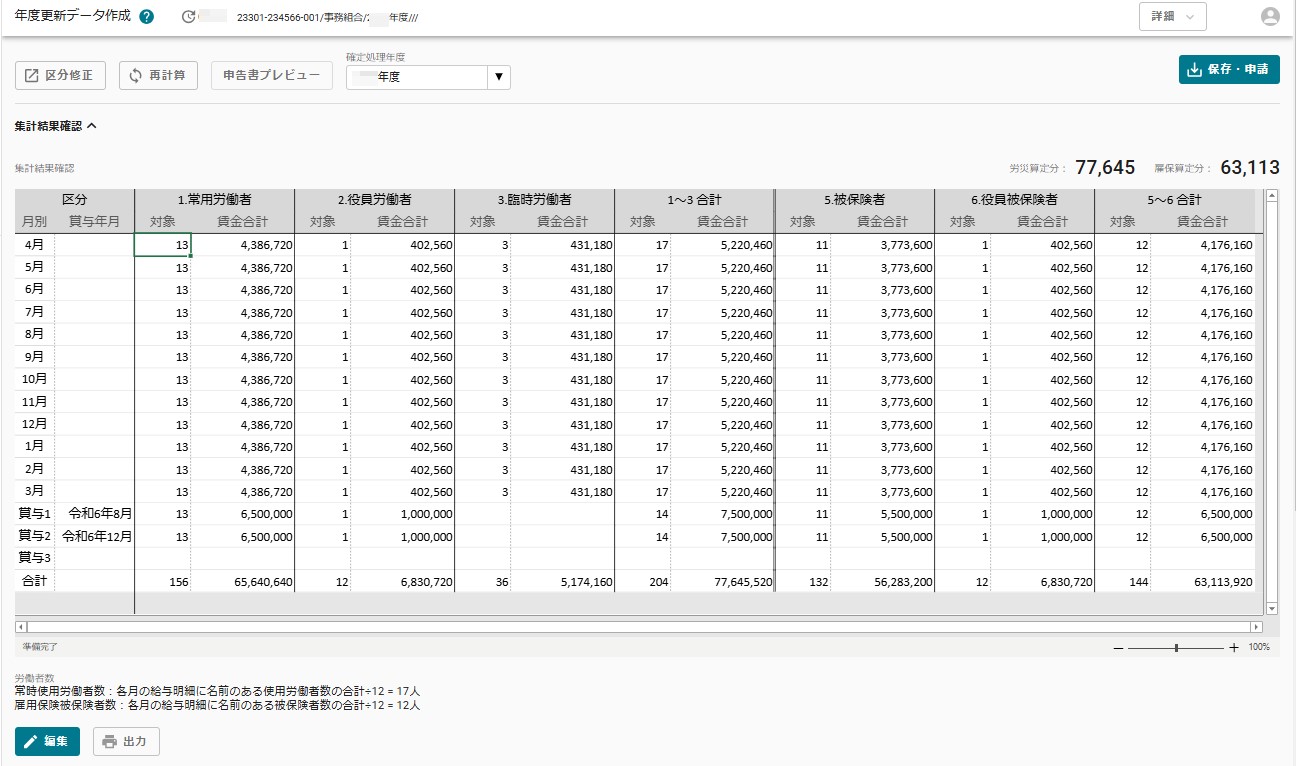
Task: Click total 65,640,640 cell
Action: (243, 581)
